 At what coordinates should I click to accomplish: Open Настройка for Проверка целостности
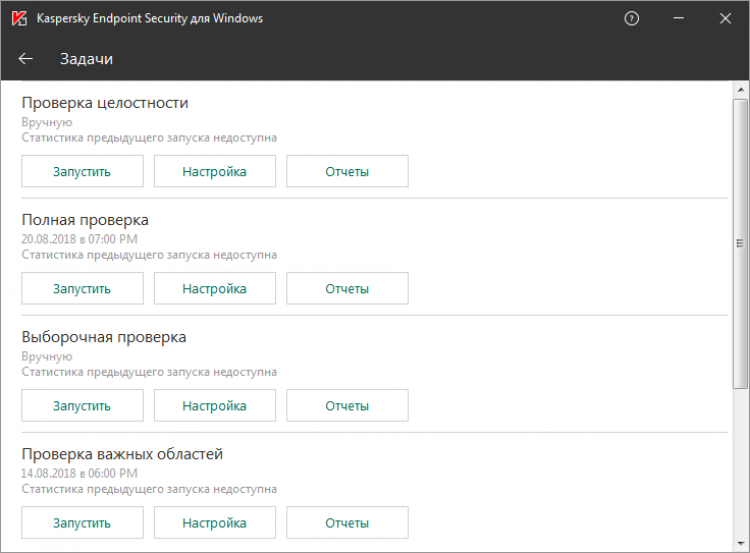pos(214,171)
